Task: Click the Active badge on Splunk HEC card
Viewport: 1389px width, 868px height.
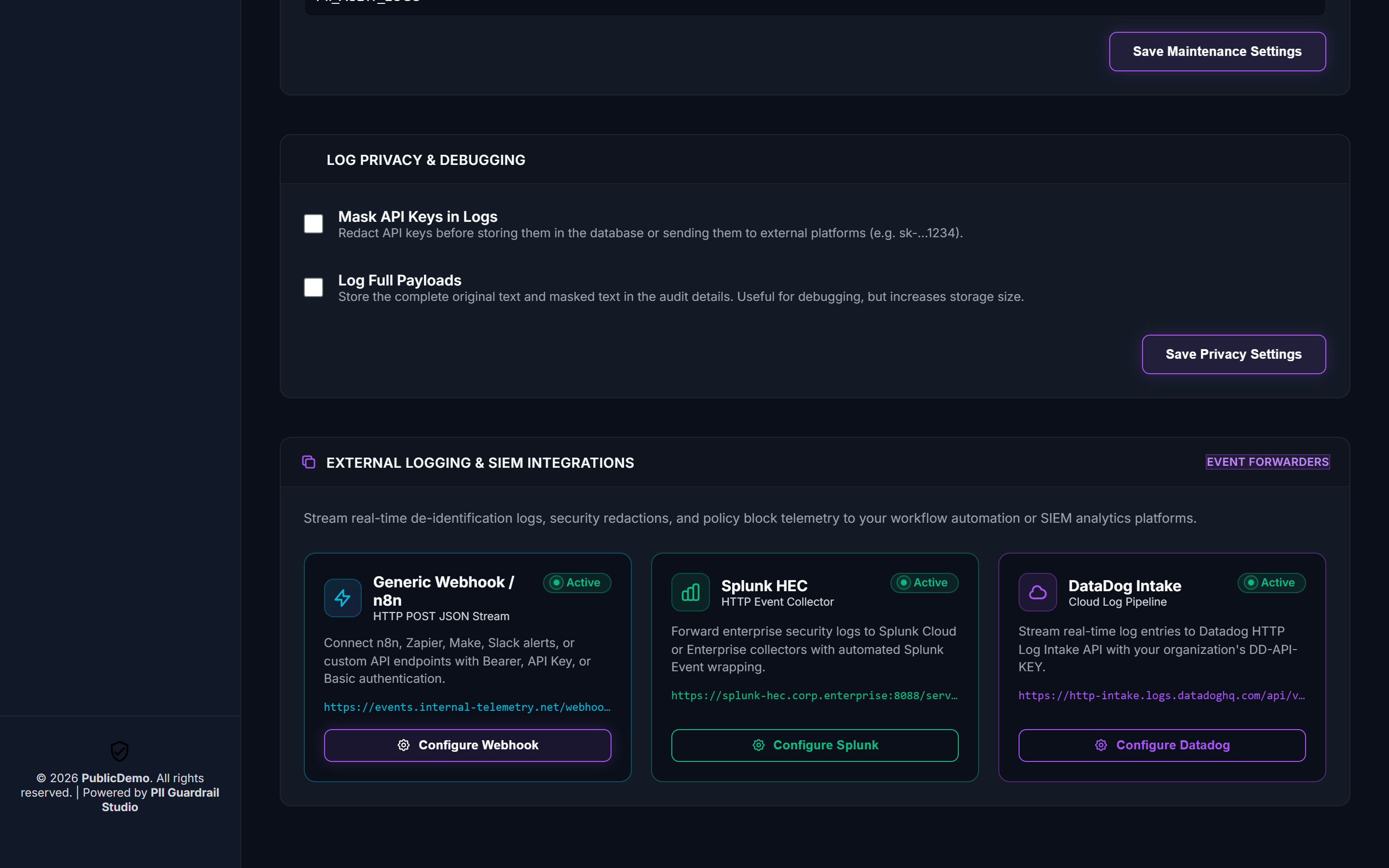Action: [924, 583]
